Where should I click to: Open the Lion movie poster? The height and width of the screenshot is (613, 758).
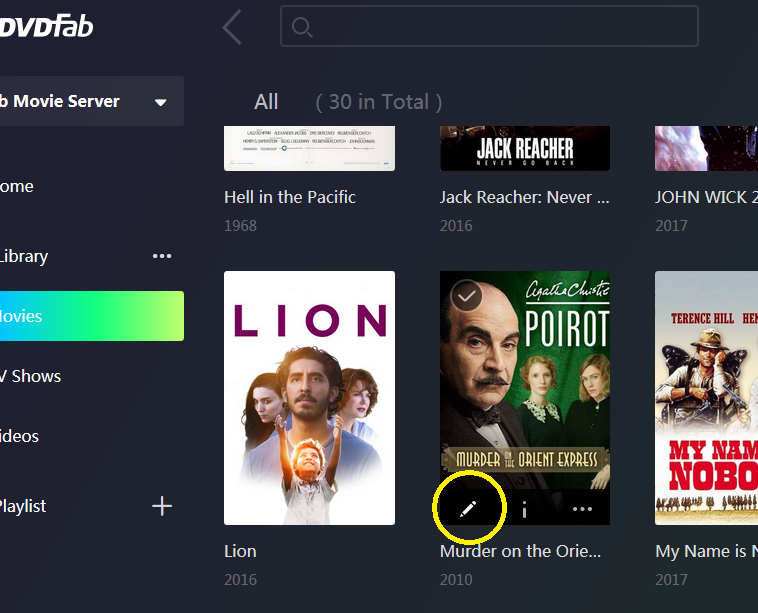[x=309, y=398]
